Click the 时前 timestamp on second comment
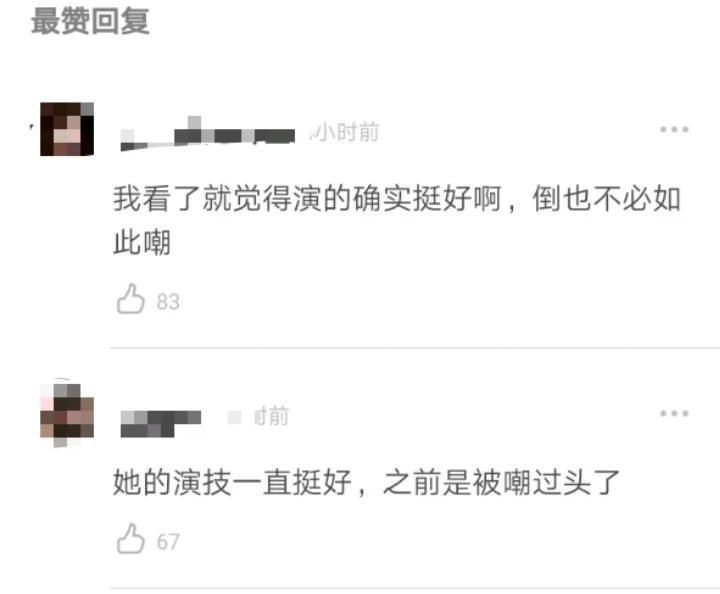720x594 pixels. pyautogui.click(x=271, y=416)
